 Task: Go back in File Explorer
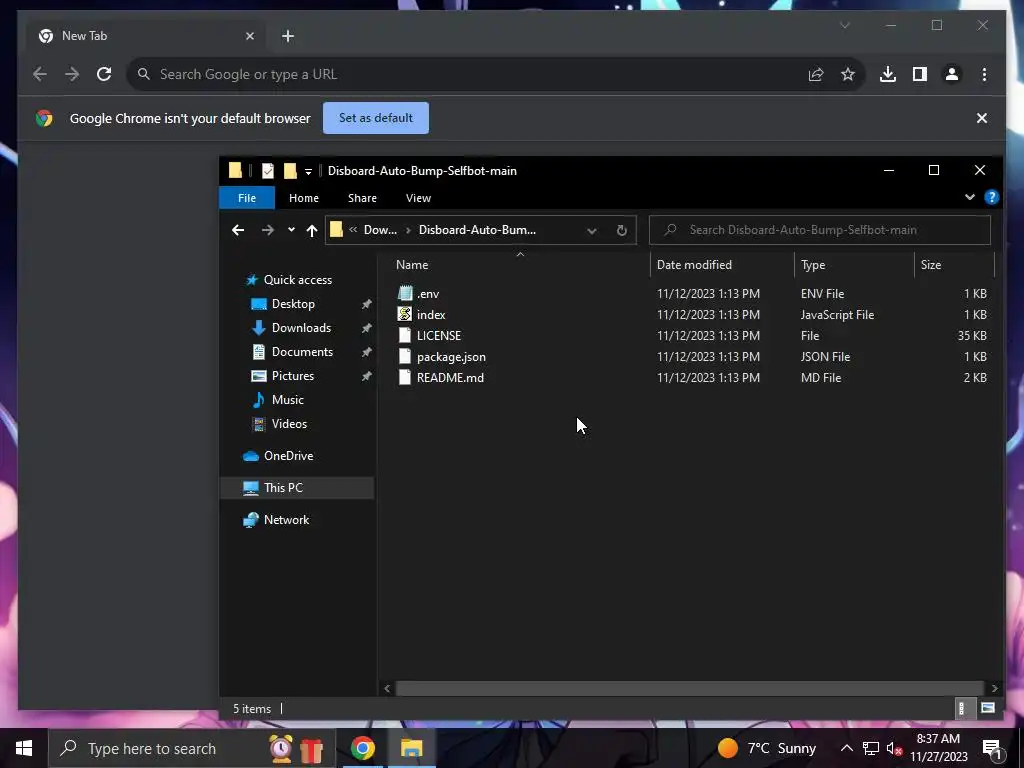(238, 230)
